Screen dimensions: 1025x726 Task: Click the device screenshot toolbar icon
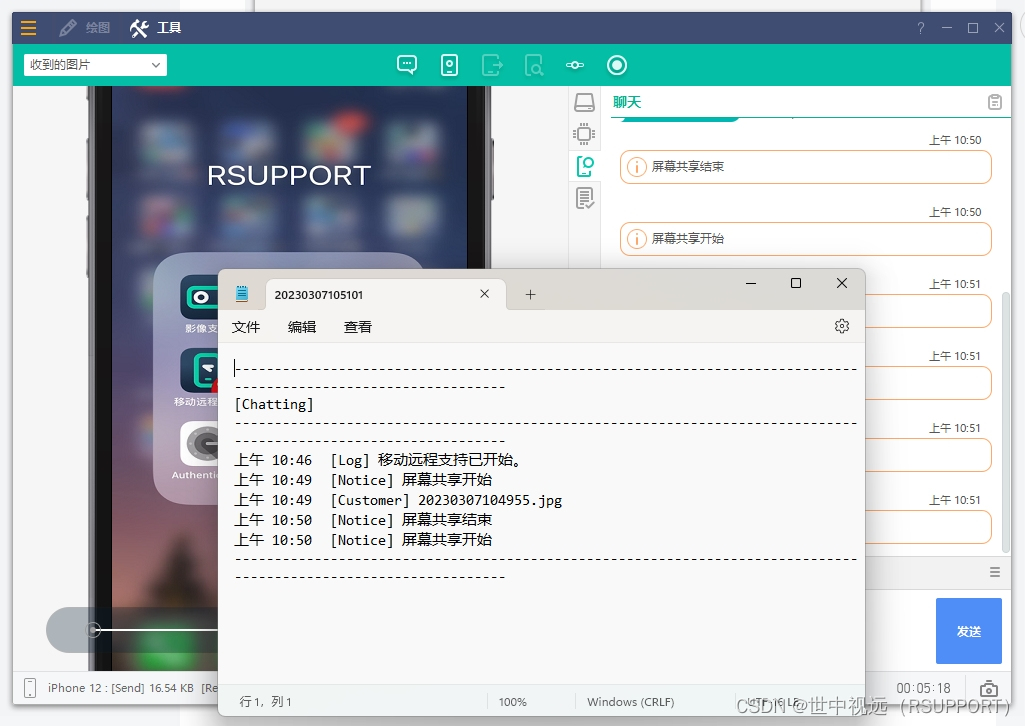pyautogui.click(x=449, y=65)
